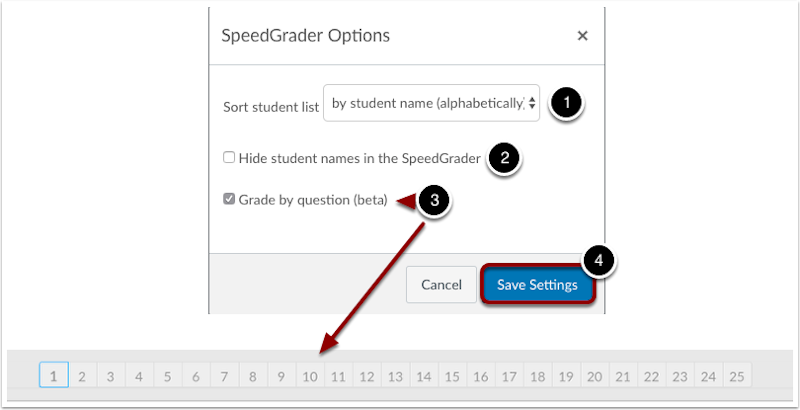This screenshot has height=410, width=800.
Task: Close the SpeedGrader Options dialog
Action: pos(582,36)
